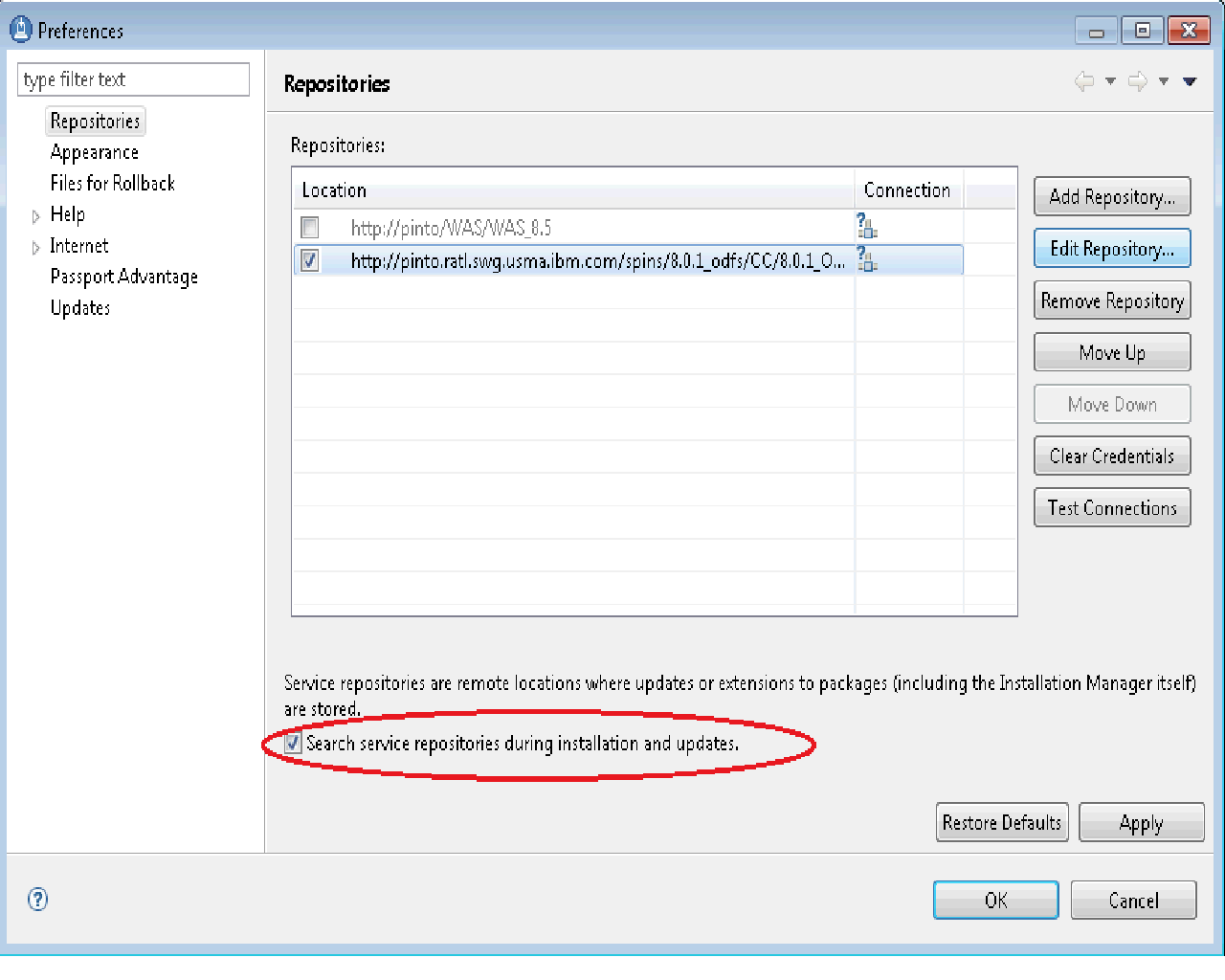Open Files for Rollback preferences
This screenshot has width=1225, height=980.
[x=113, y=183]
